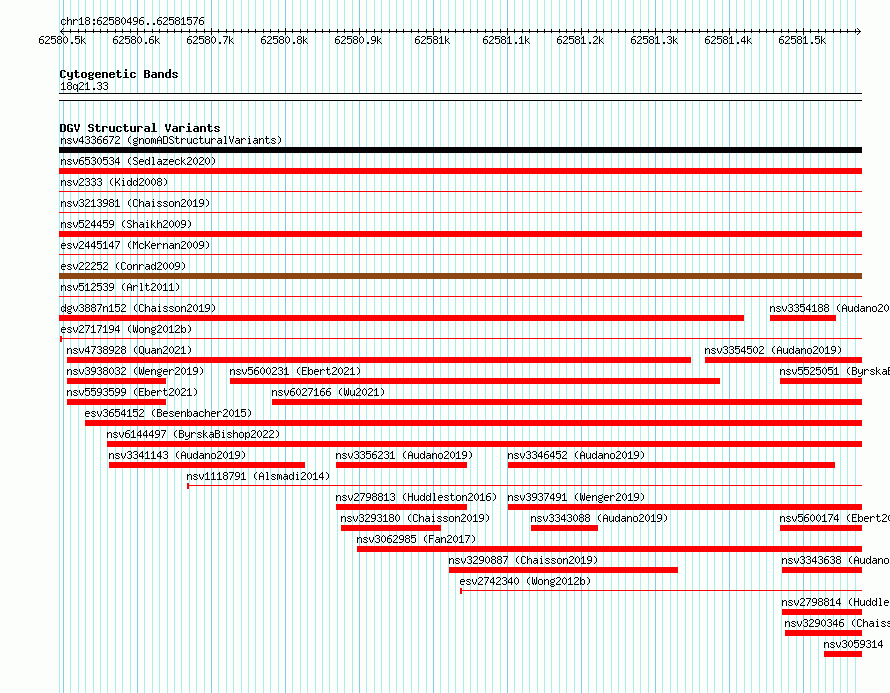
Task: Open nsv6144497 (ByrskaBishop2022) variant
Action: 194,434
